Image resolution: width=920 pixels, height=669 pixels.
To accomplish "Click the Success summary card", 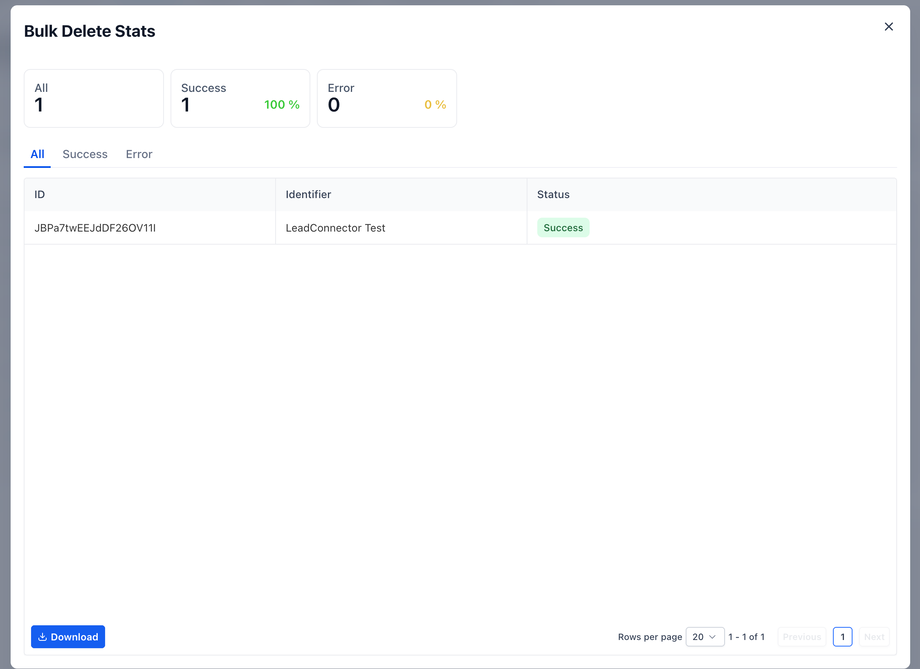I will point(240,98).
